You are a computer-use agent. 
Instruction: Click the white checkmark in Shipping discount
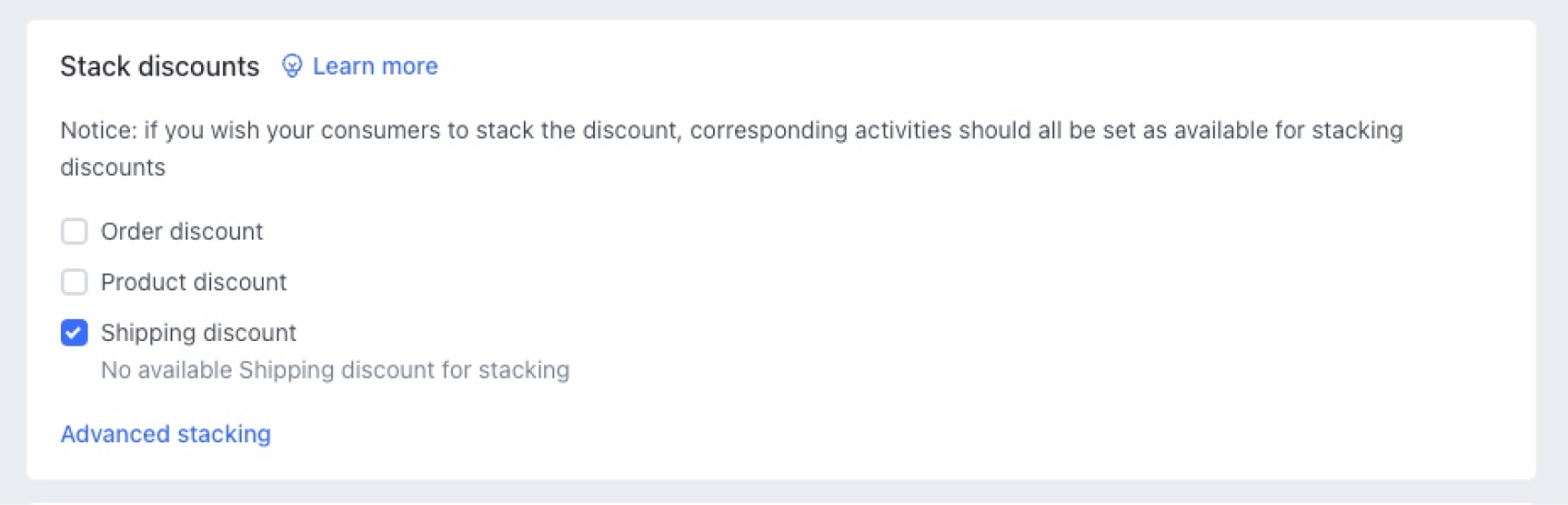pos(74,333)
